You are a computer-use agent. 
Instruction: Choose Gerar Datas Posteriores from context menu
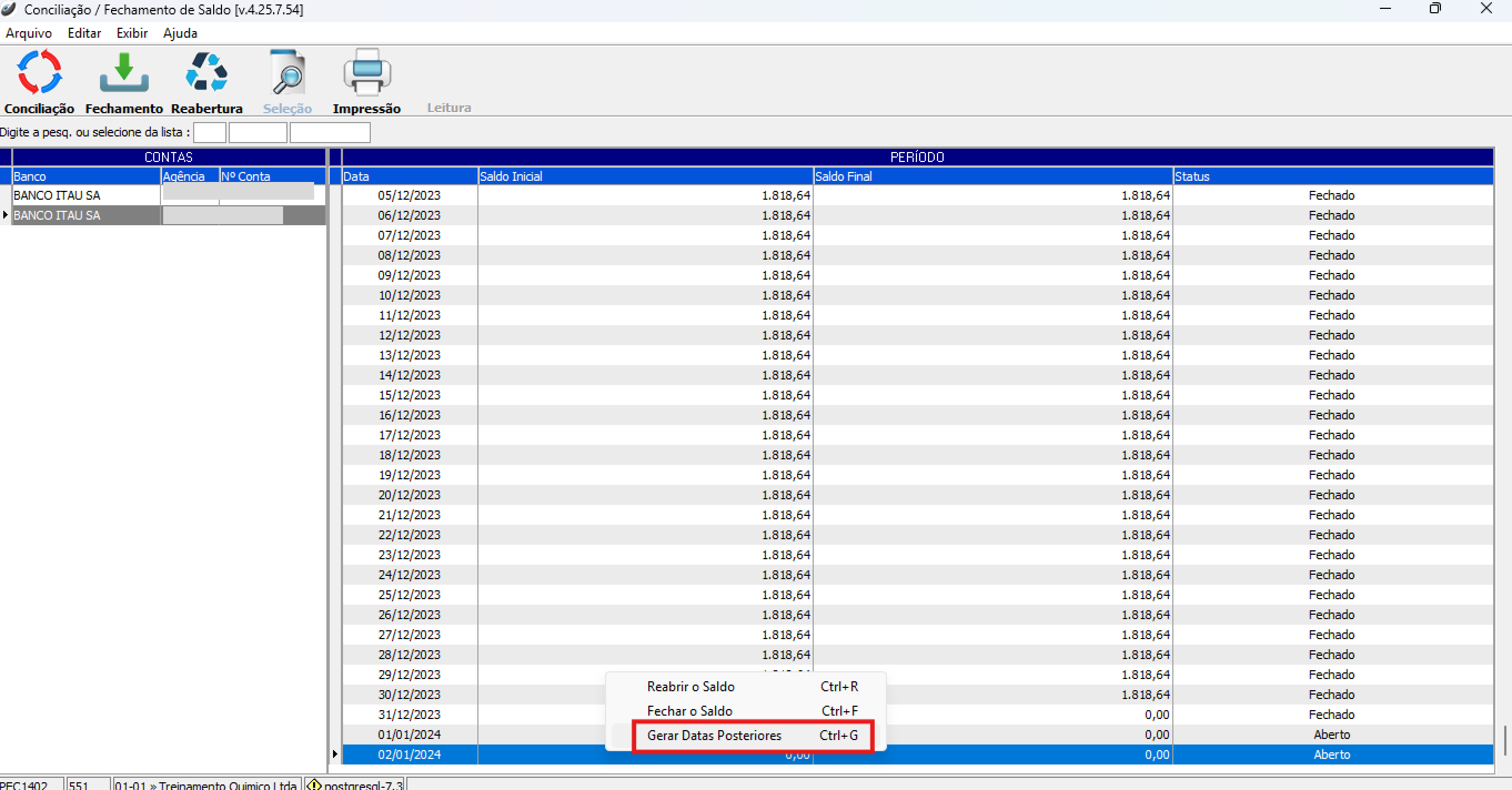click(714, 736)
